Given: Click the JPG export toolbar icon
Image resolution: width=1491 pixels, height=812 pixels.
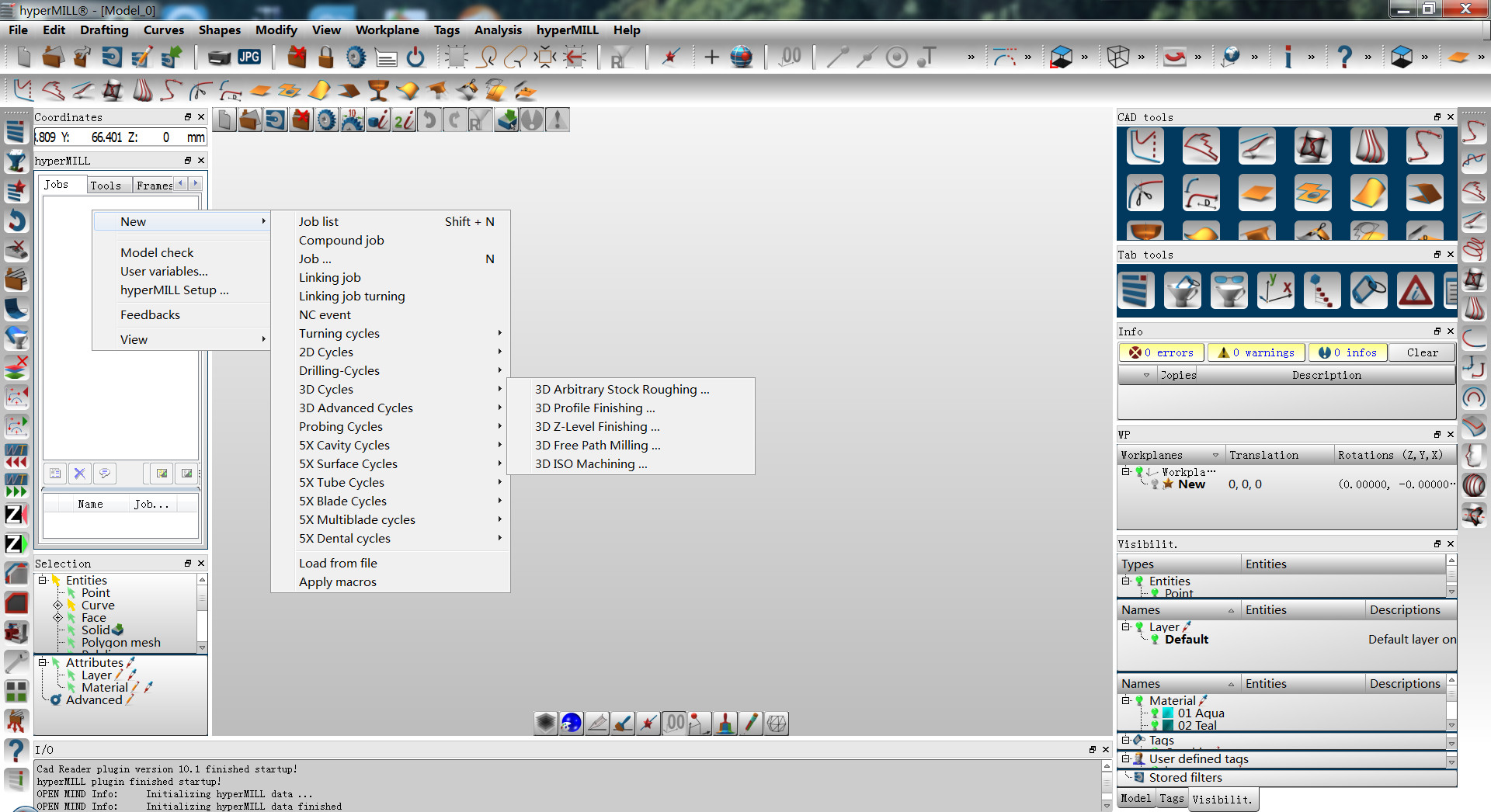Looking at the screenshot, I should pyautogui.click(x=249, y=57).
